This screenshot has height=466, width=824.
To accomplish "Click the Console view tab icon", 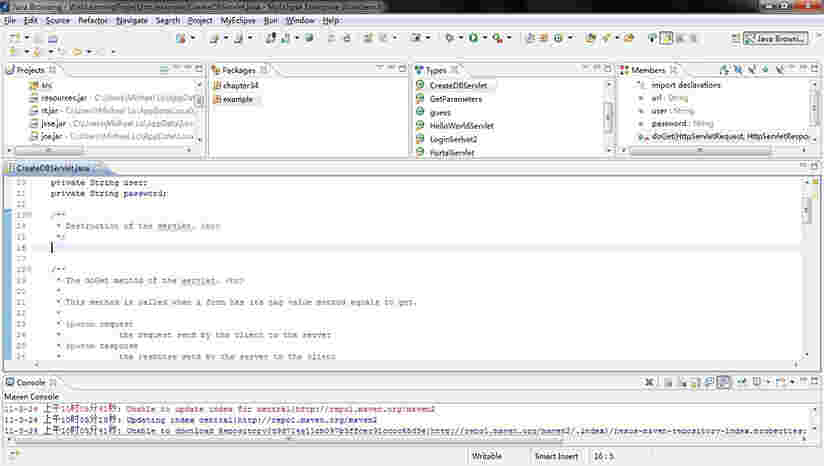I will tap(10, 383).
